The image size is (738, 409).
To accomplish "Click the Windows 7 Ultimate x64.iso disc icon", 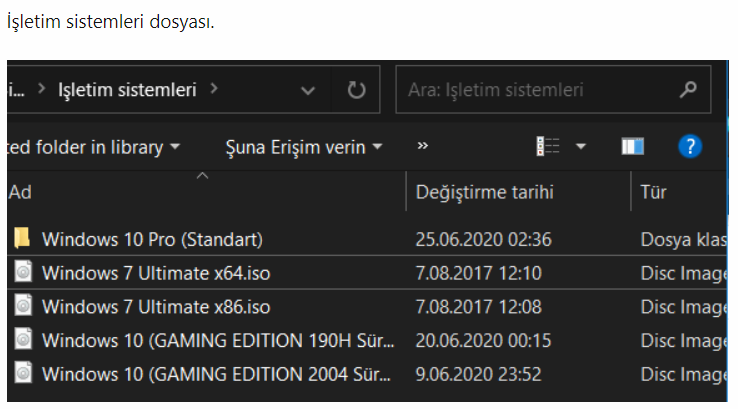I will pyautogui.click(x=22, y=272).
